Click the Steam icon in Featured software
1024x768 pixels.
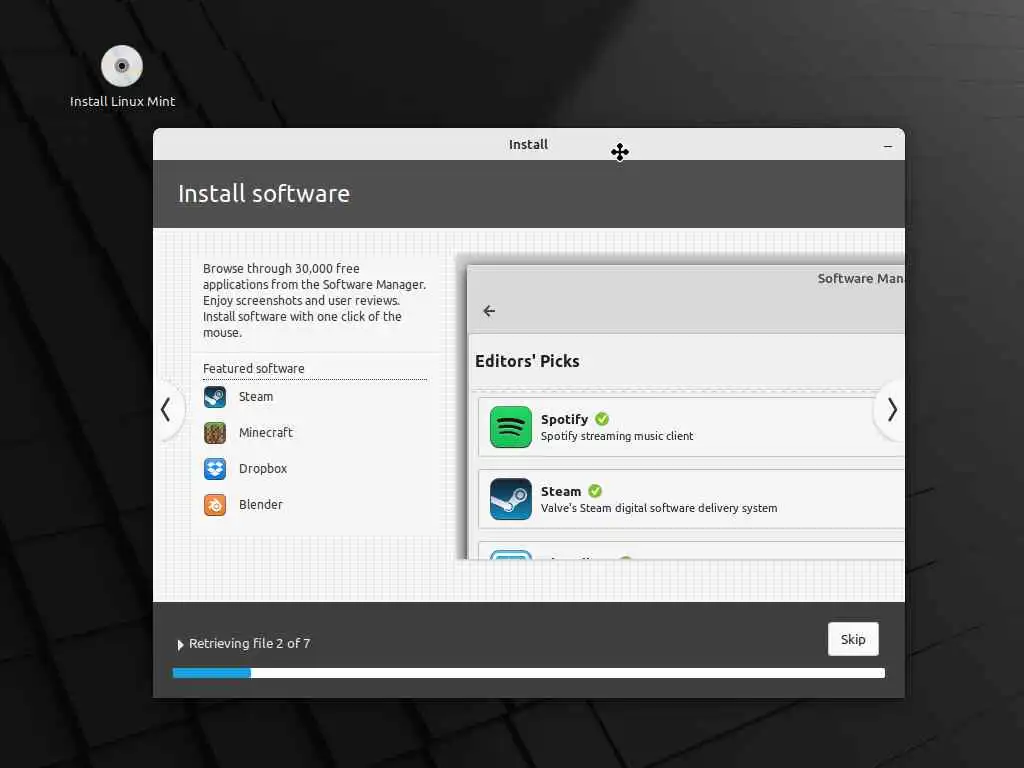[x=215, y=397]
